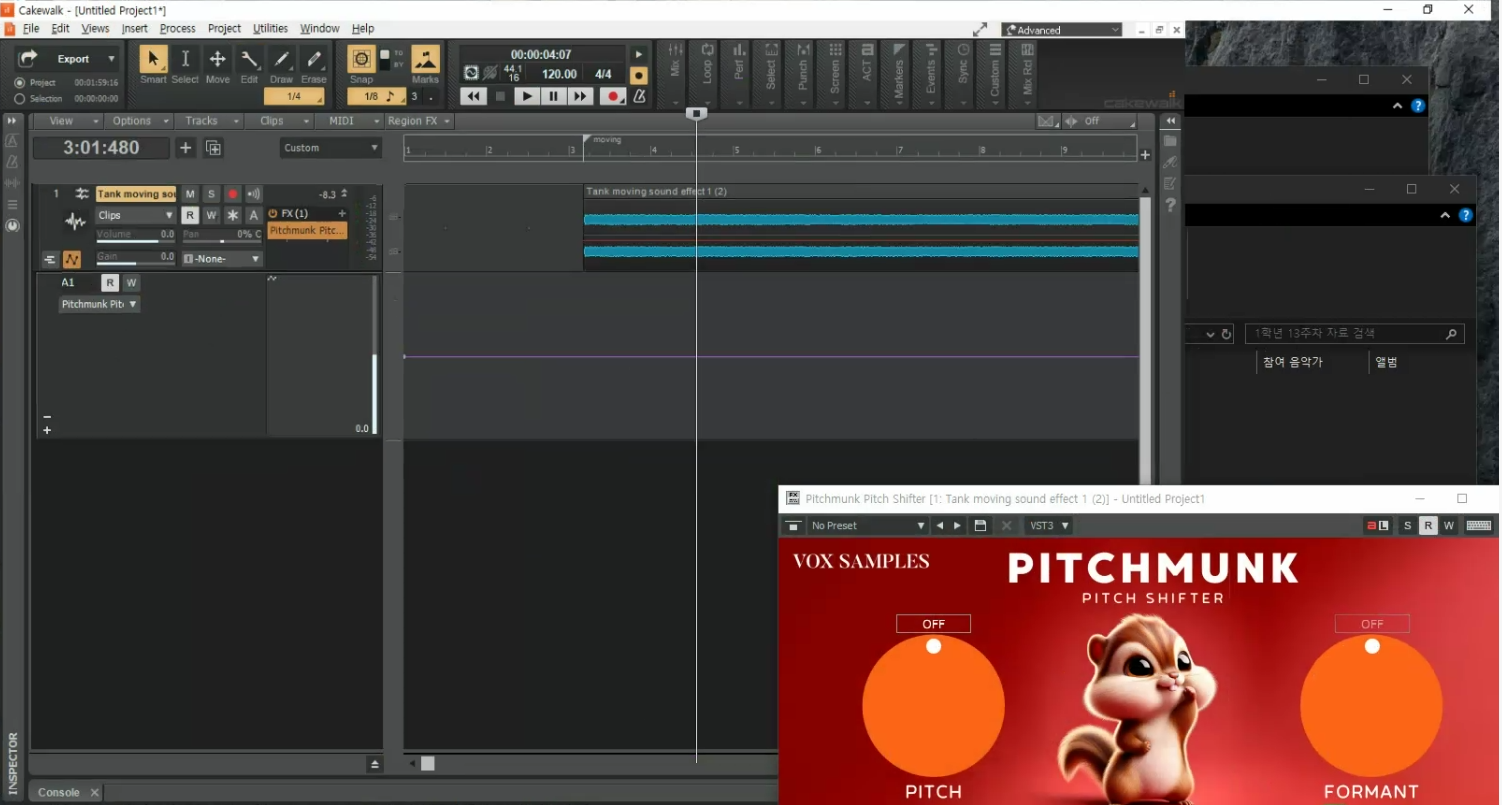Arm track 1 for recording

point(232,194)
